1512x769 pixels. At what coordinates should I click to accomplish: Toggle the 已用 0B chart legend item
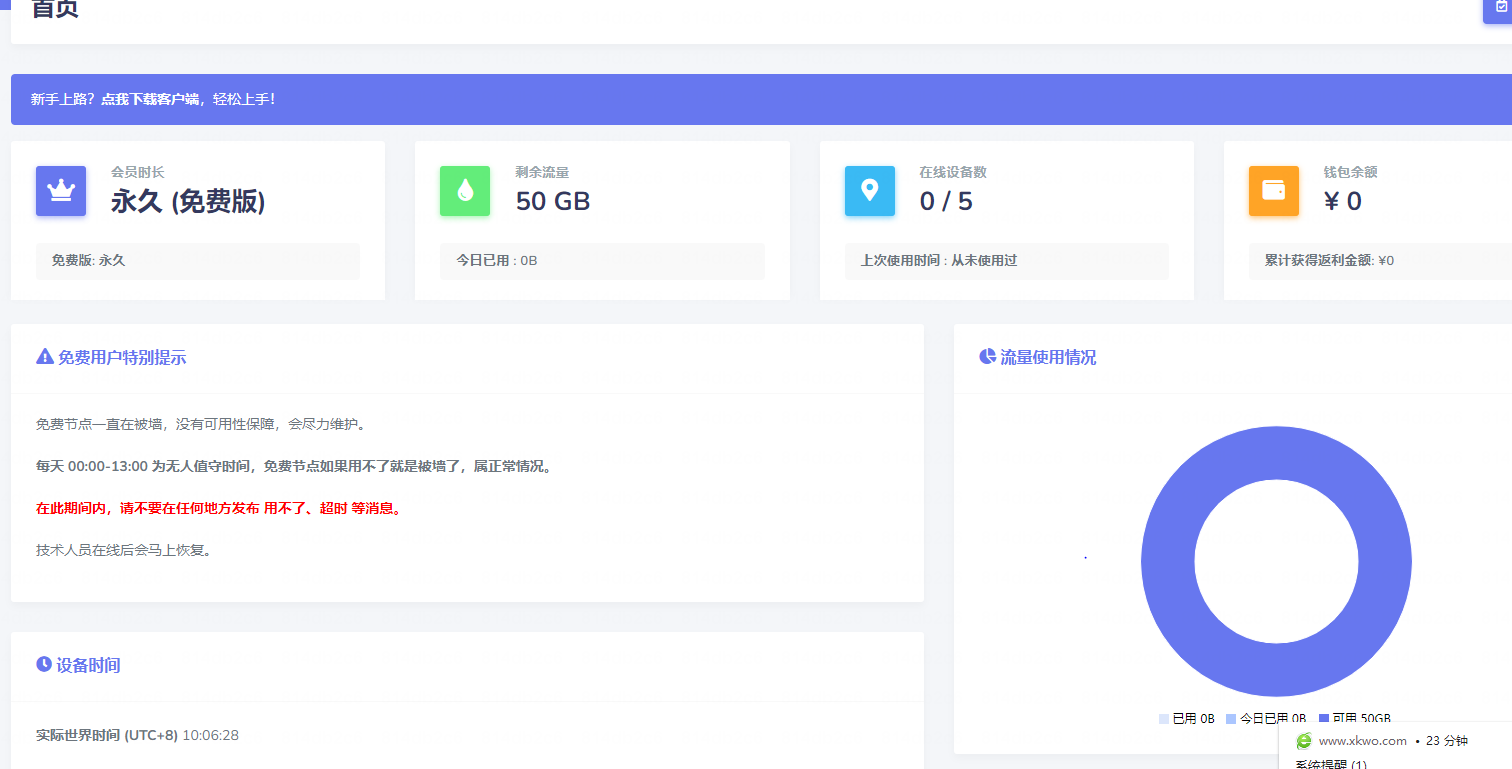(1187, 718)
